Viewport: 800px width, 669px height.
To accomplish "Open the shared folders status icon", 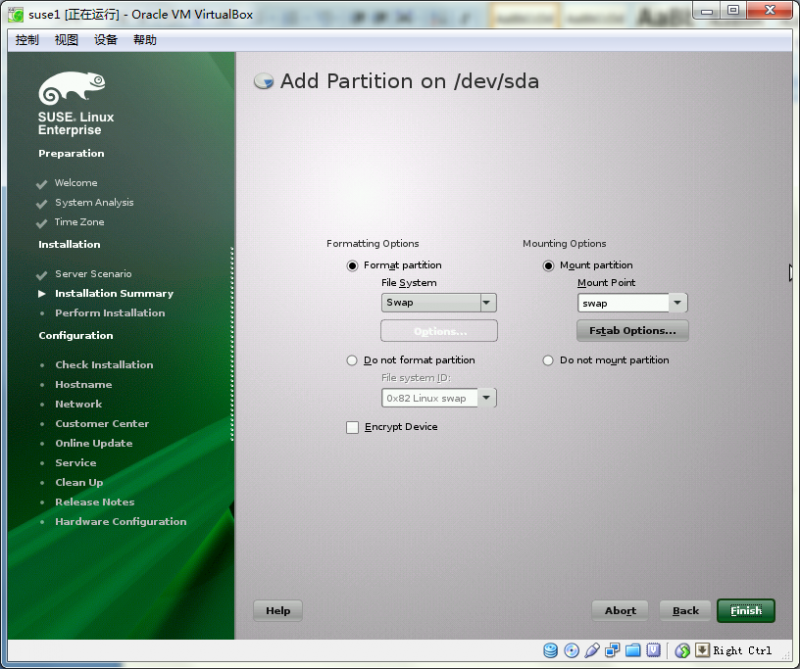I will tap(633, 650).
